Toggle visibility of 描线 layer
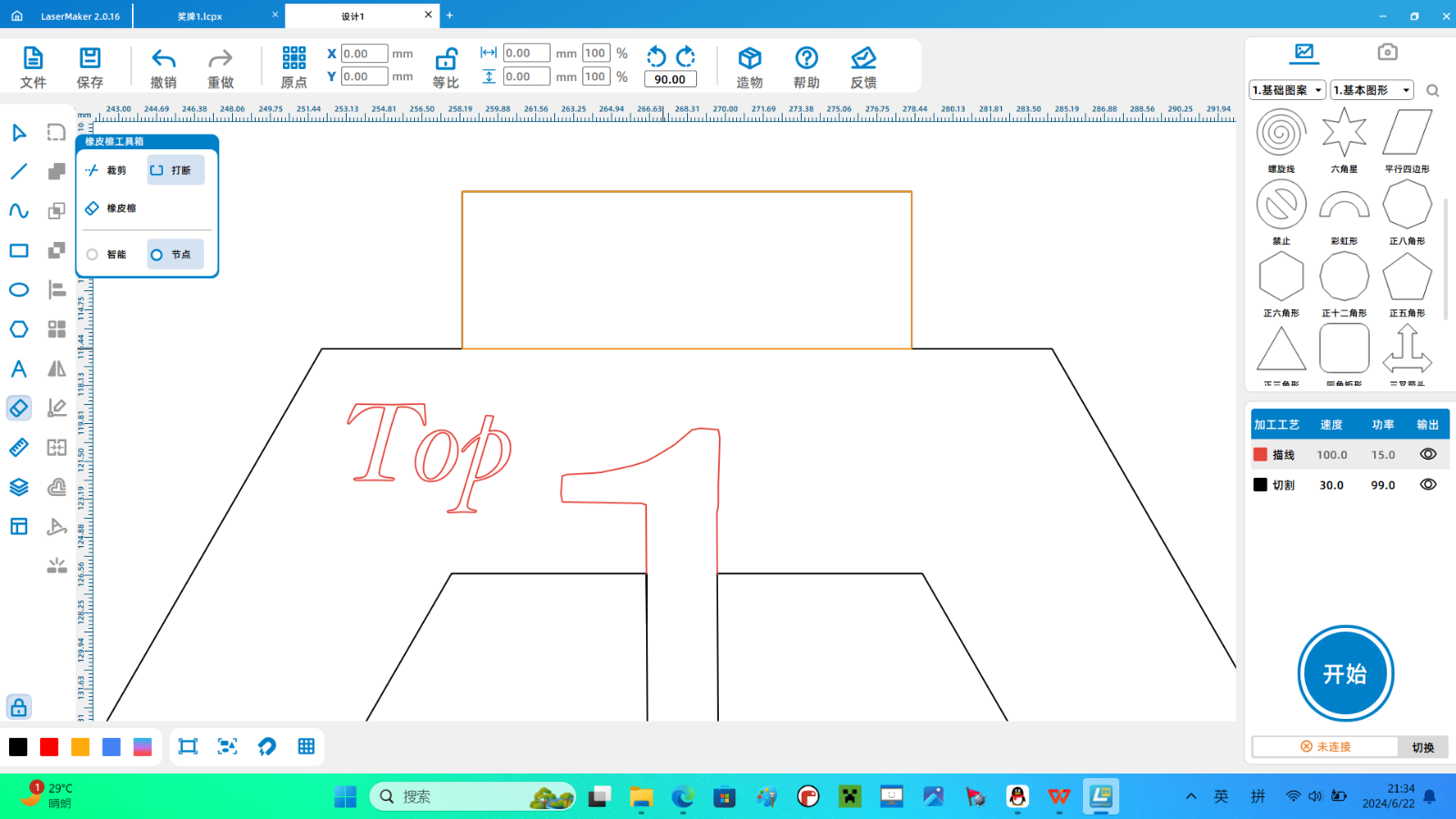Viewport: 1456px width, 819px height. (x=1428, y=454)
